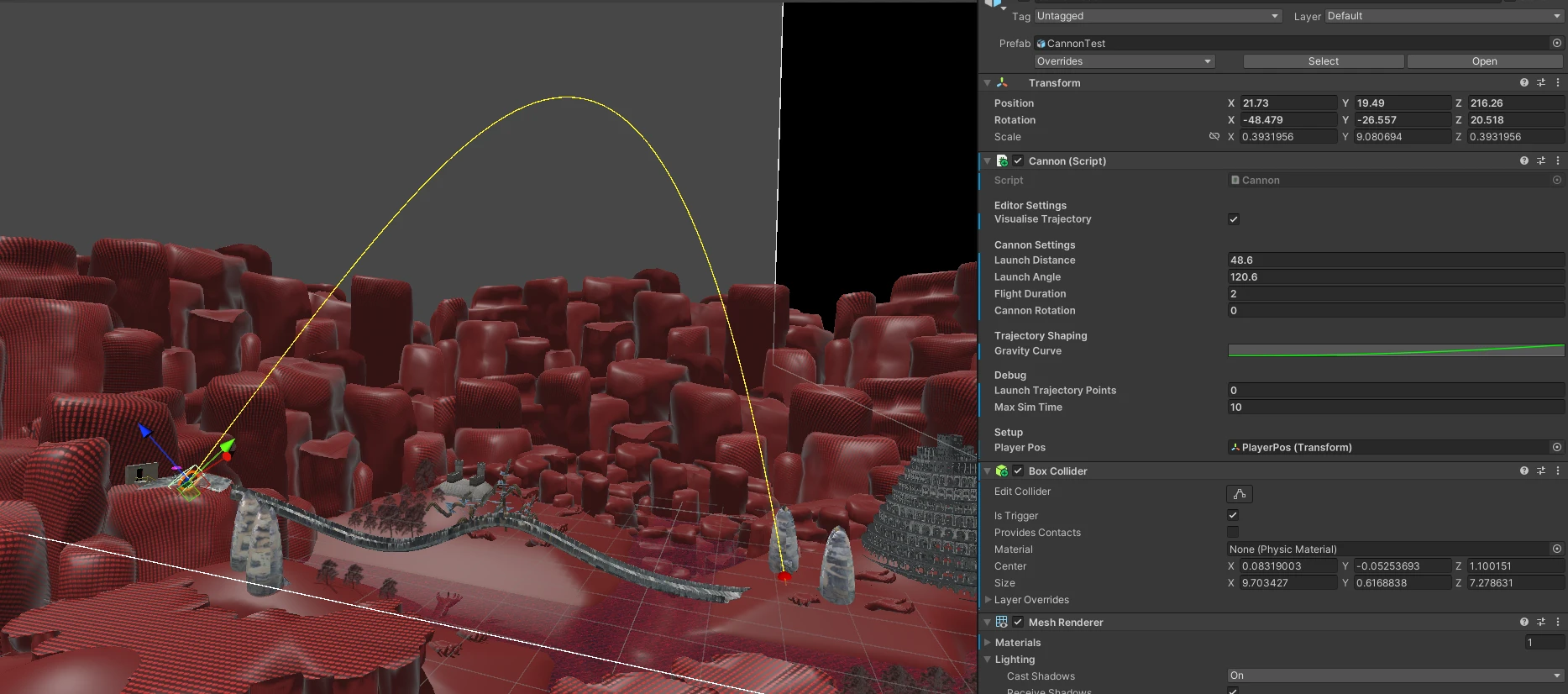
Task: Expand the Layer Overrides foldout
Action: point(988,600)
